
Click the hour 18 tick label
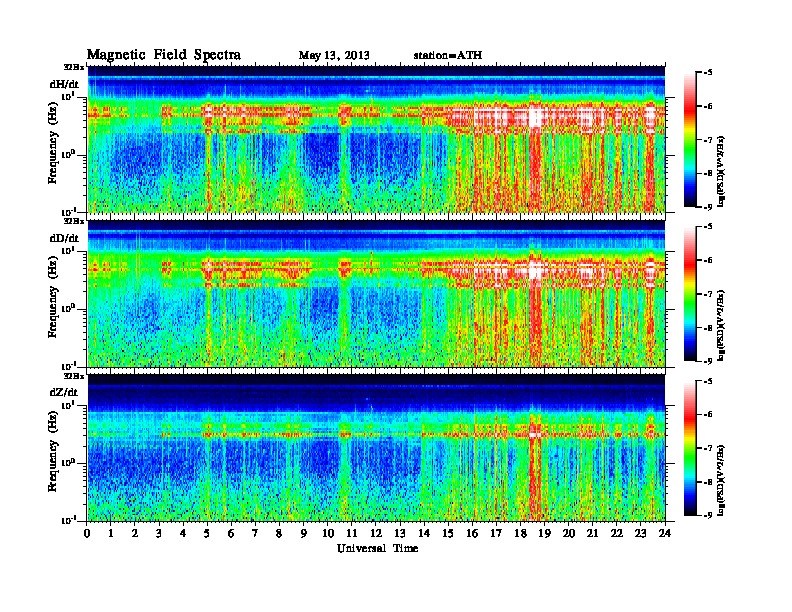point(520,533)
